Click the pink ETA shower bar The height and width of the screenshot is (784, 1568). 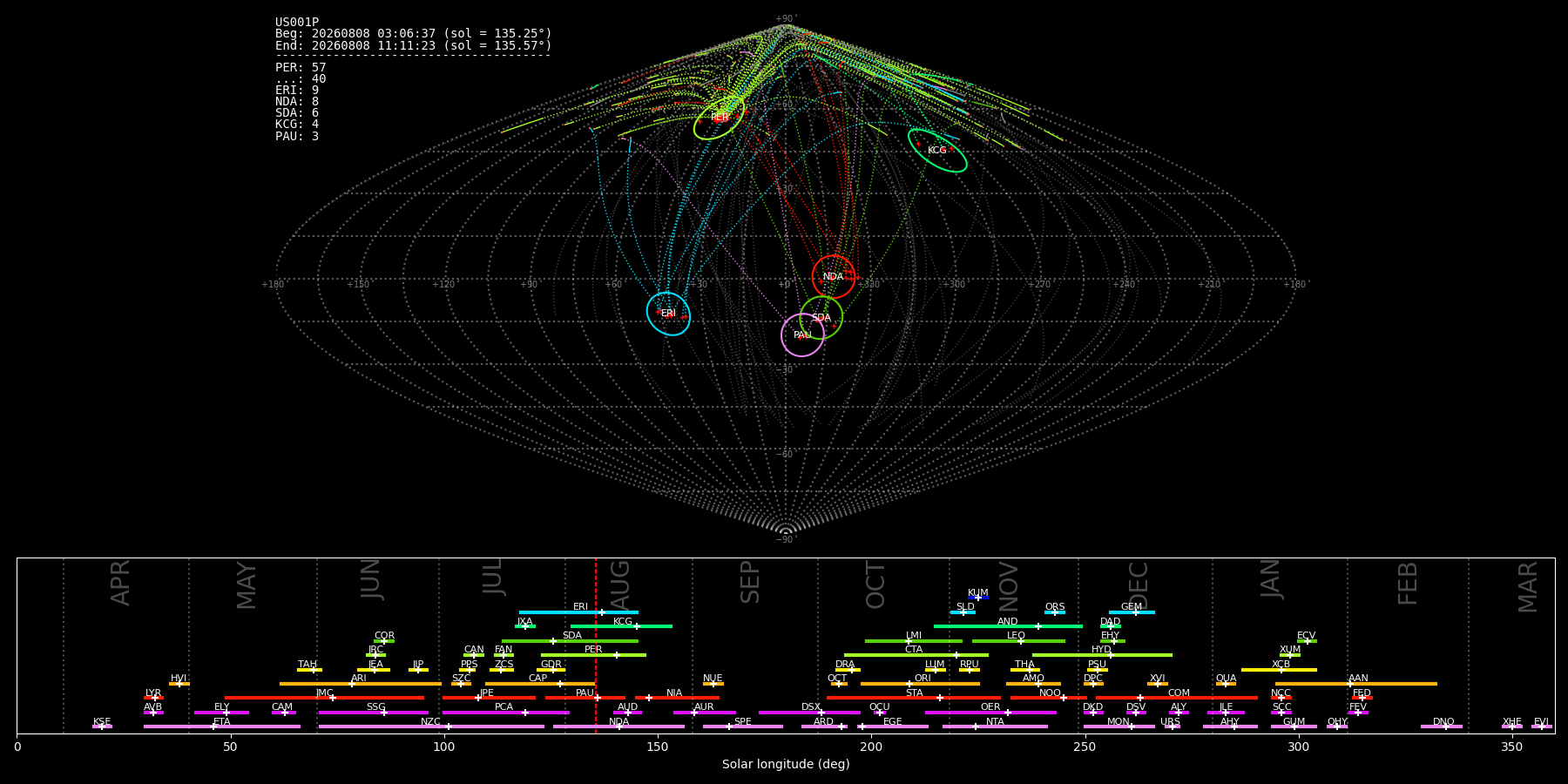[x=222, y=727]
